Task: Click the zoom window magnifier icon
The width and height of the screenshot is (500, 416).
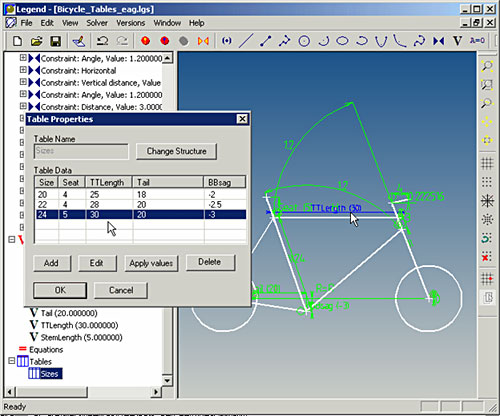Action: coord(487,85)
